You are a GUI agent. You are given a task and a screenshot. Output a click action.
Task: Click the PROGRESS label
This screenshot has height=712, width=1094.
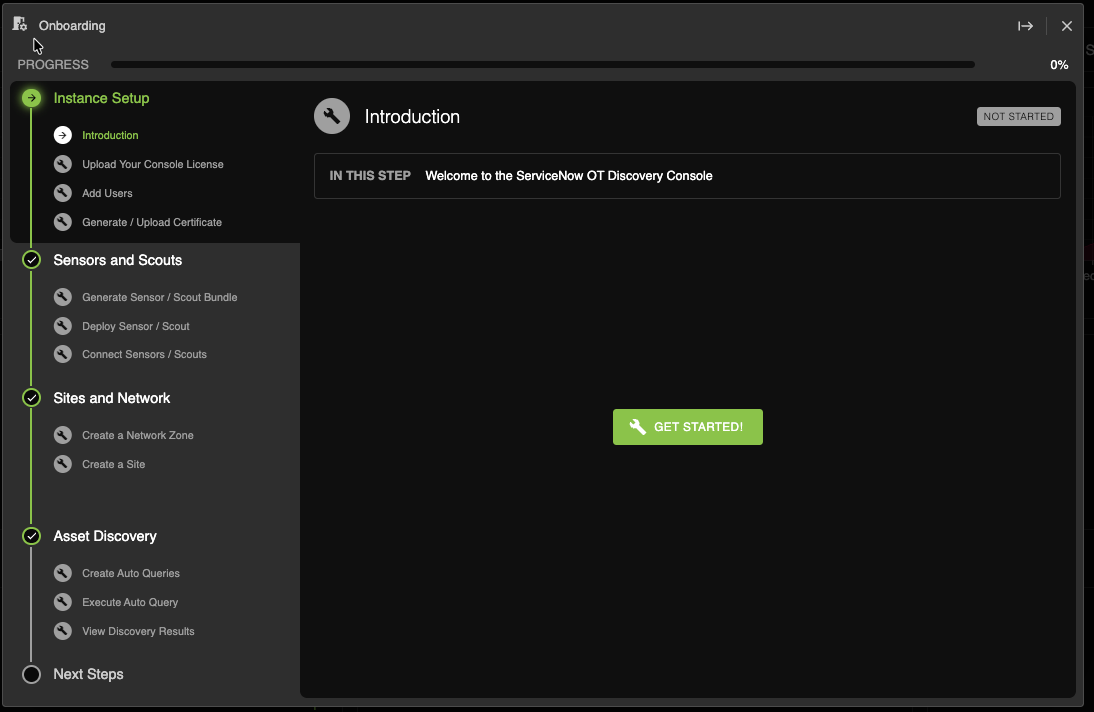pyautogui.click(x=53, y=65)
